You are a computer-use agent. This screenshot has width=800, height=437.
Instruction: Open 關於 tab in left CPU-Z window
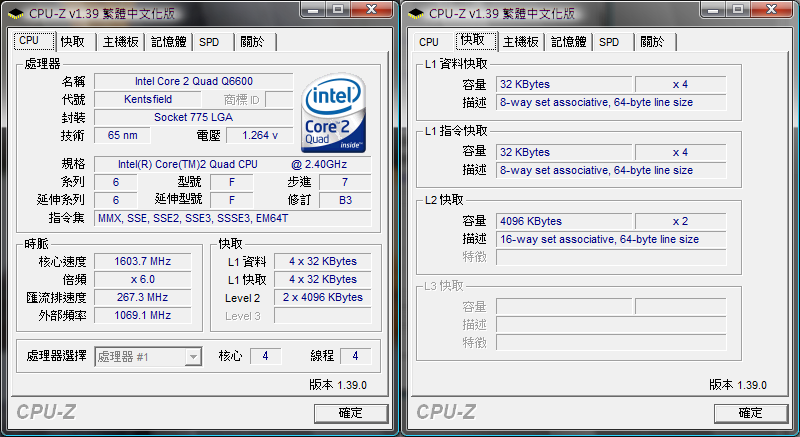coord(256,42)
